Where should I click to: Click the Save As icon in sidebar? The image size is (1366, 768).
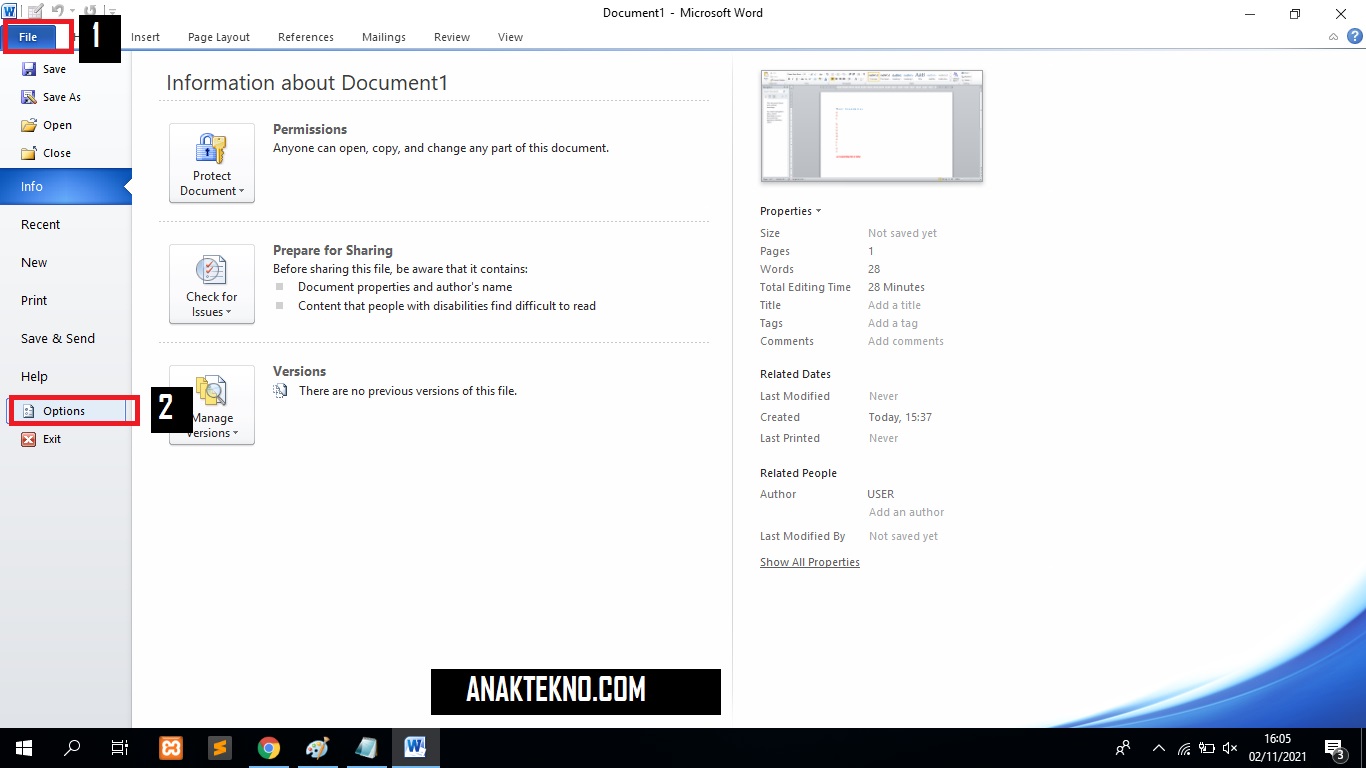point(28,97)
